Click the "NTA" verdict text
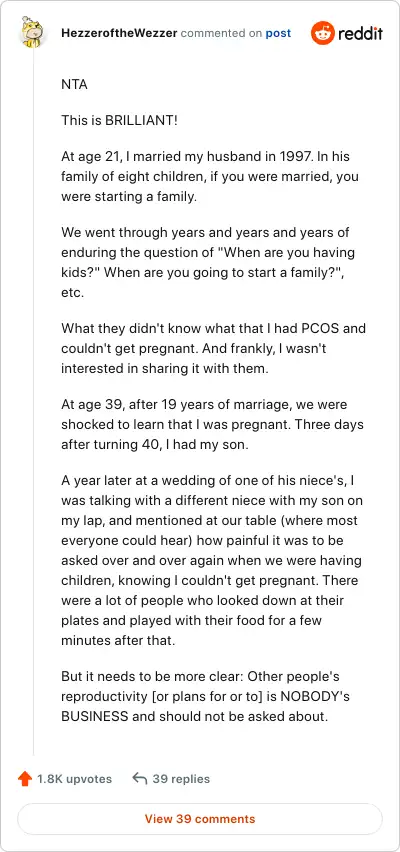 coord(74,85)
